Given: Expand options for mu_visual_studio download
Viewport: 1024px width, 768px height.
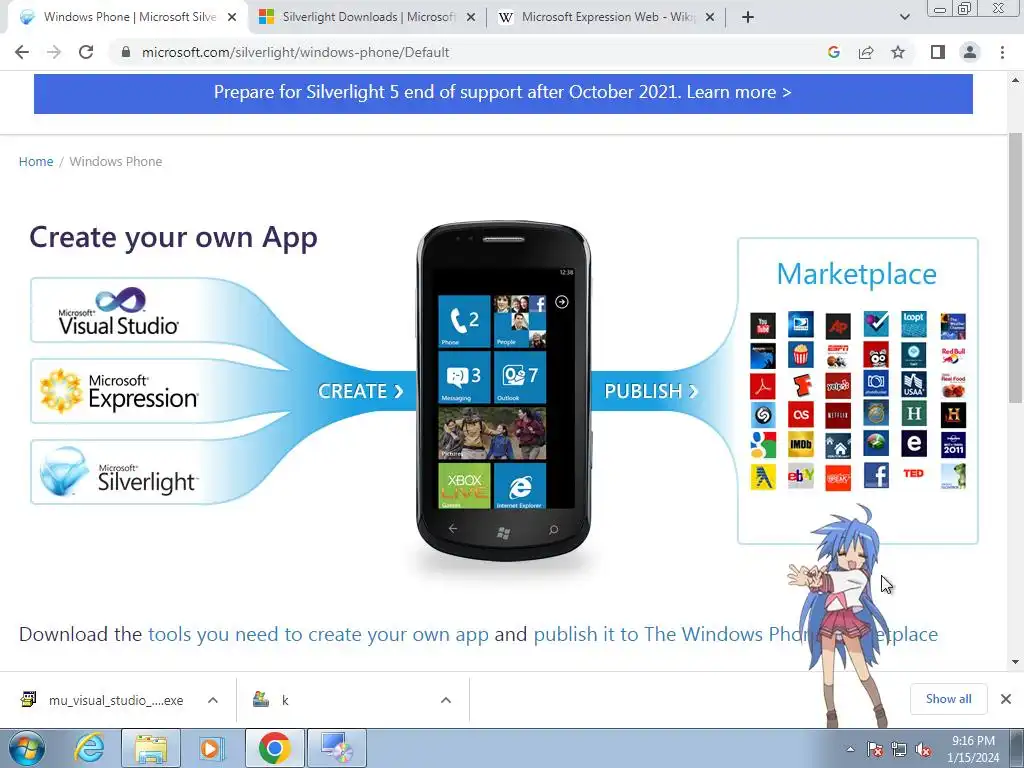Looking at the screenshot, I should coord(212,700).
